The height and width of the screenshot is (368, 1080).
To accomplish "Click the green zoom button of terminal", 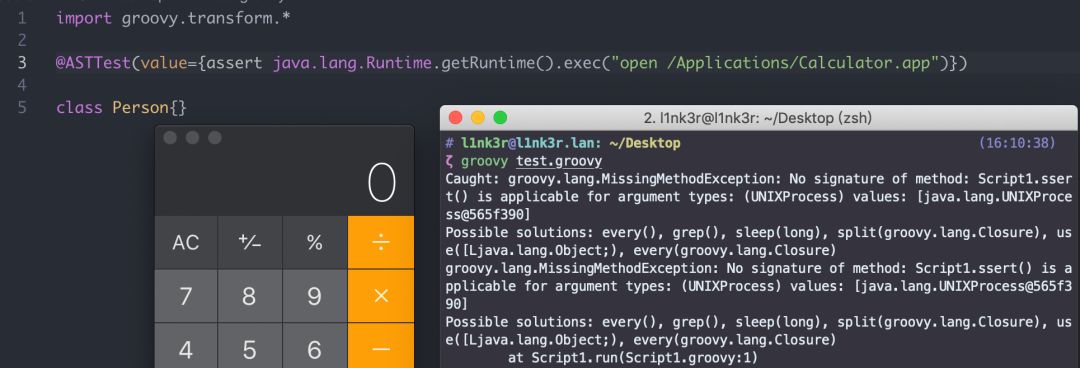I will 500,118.
